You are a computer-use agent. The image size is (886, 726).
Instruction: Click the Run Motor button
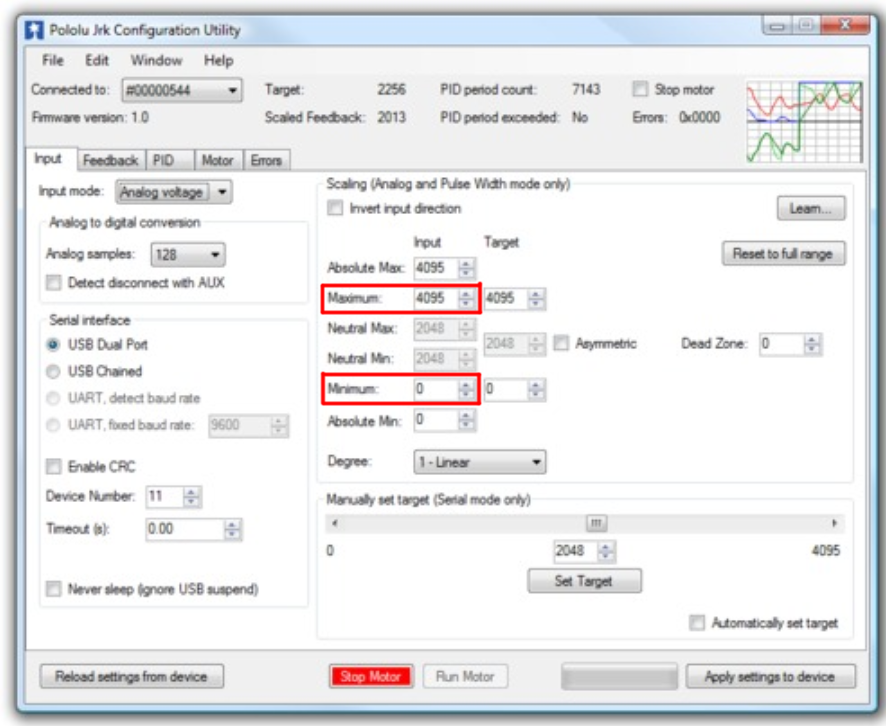pyautogui.click(x=465, y=676)
